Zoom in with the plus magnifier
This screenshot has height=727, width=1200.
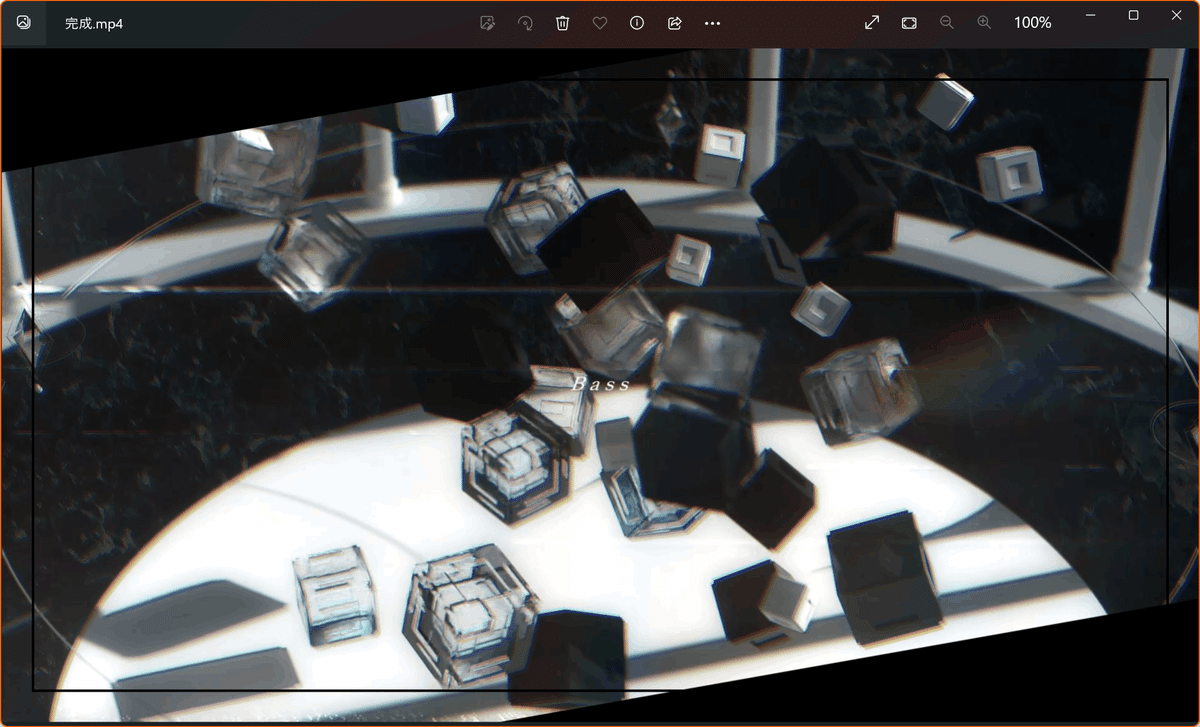pyautogui.click(x=984, y=22)
